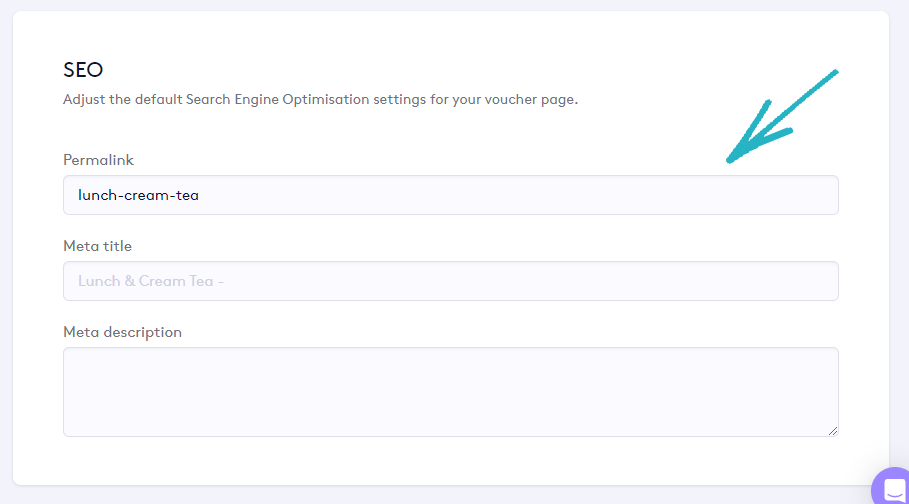This screenshot has height=504, width=909.
Task: Click the word 'Cream' in Meta title placeholder
Action: click(162, 281)
